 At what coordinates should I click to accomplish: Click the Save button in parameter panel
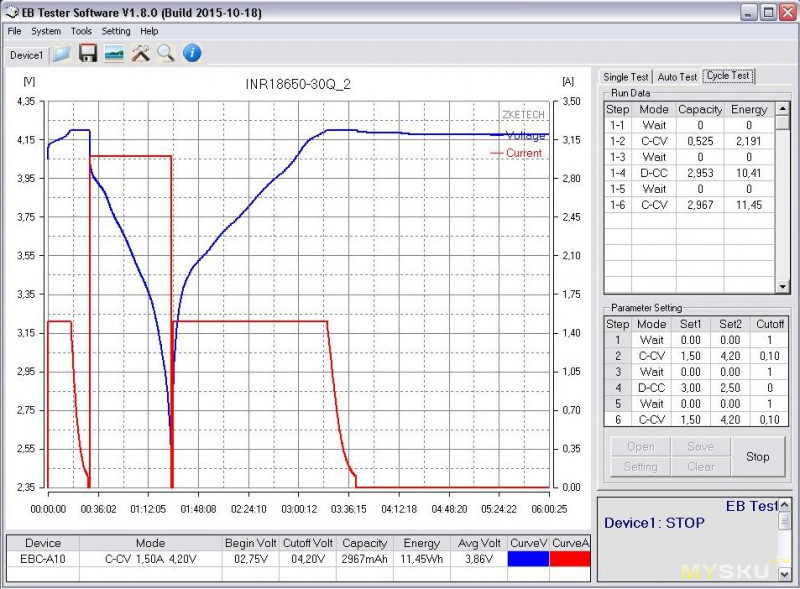coord(701,447)
